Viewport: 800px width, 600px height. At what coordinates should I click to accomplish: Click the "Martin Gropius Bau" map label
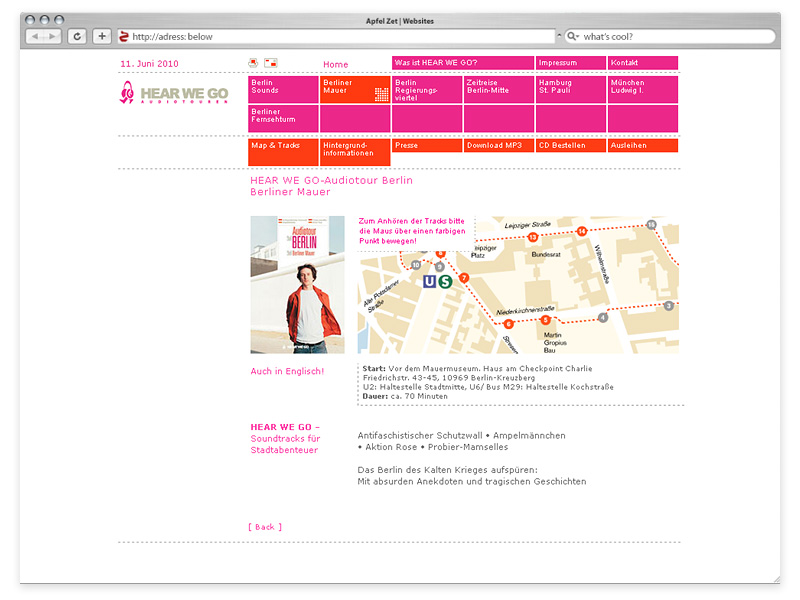[555, 342]
